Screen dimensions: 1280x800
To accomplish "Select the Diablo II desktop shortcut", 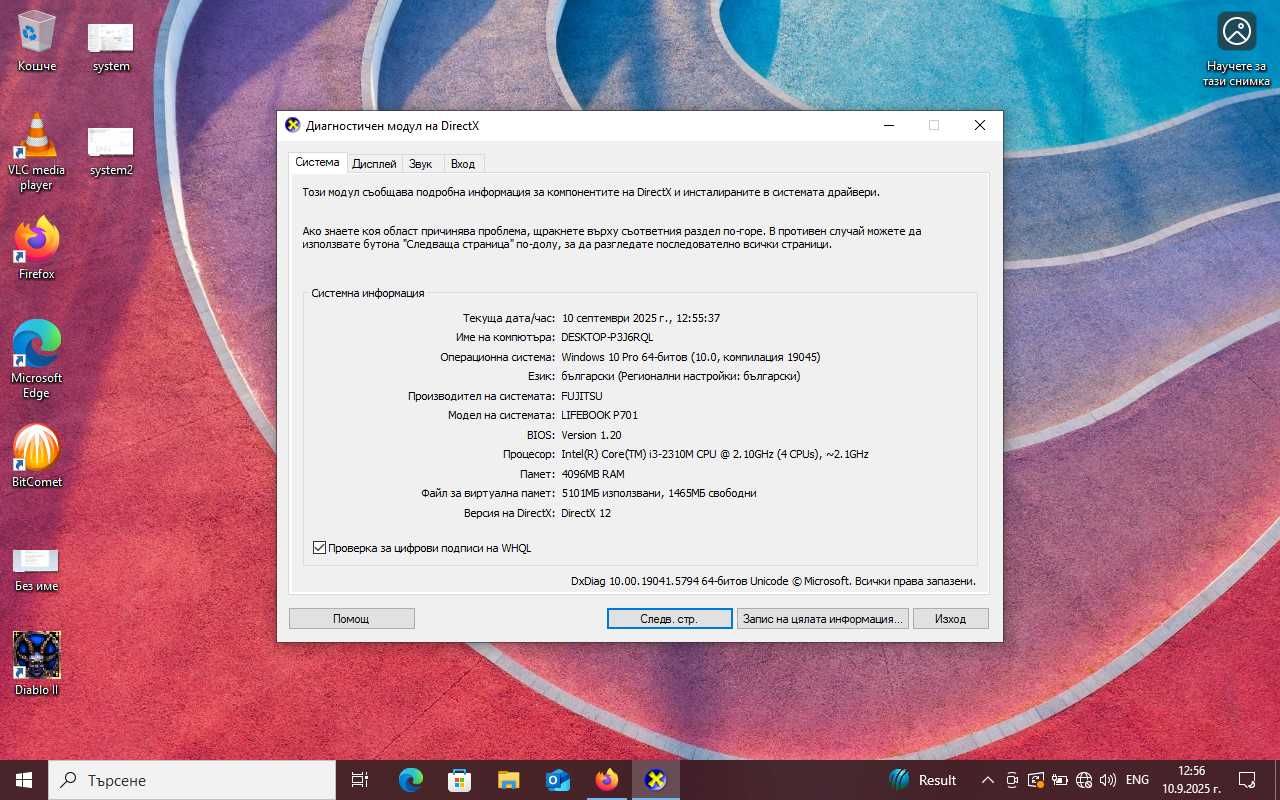I will coord(37,664).
